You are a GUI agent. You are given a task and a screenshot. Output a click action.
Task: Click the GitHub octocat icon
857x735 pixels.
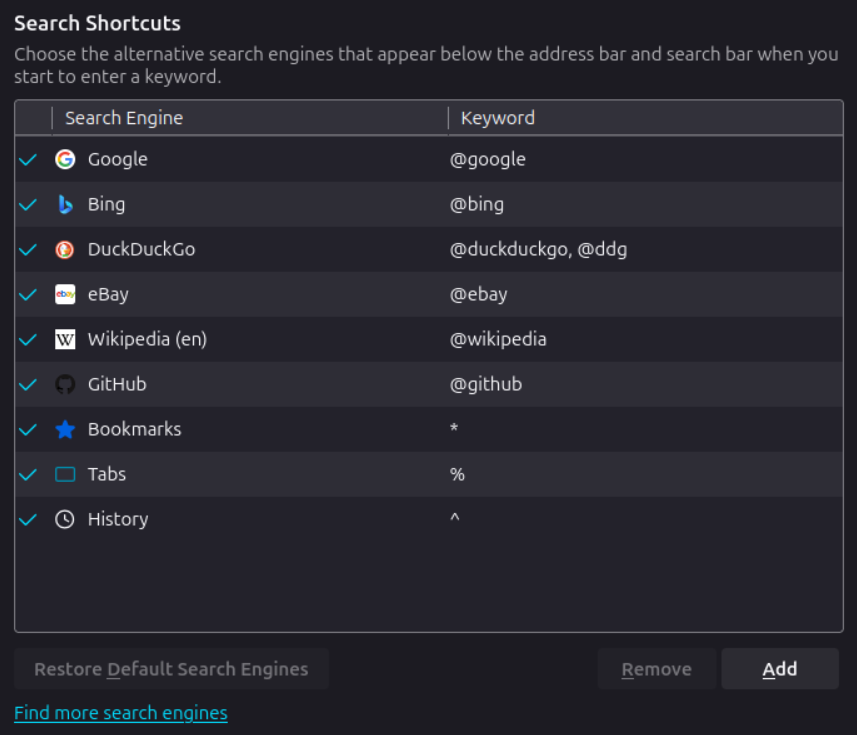point(65,384)
